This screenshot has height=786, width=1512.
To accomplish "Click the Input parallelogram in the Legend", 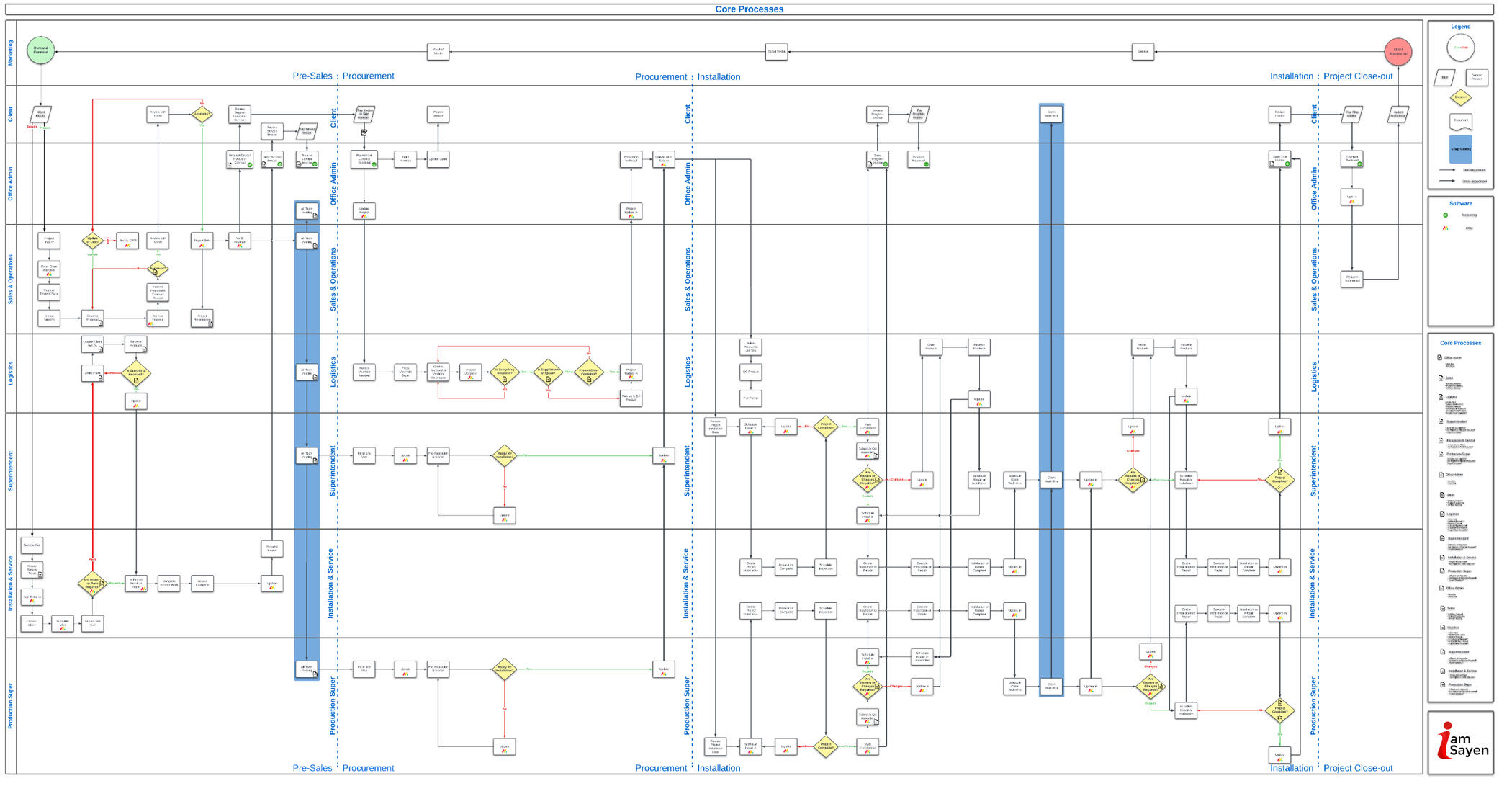I will point(1444,77).
